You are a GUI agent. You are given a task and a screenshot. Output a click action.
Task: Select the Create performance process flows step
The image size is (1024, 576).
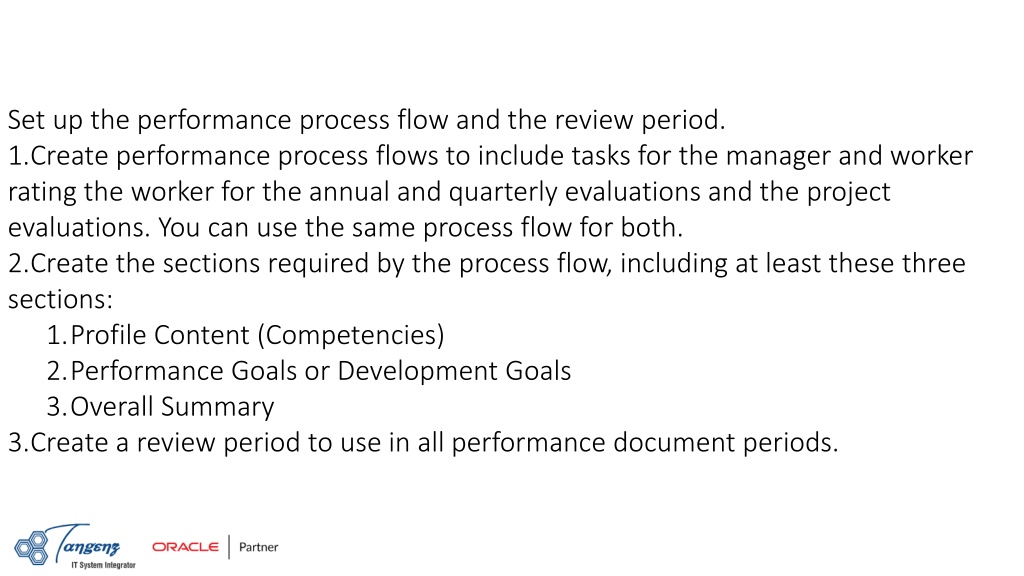[490, 156]
